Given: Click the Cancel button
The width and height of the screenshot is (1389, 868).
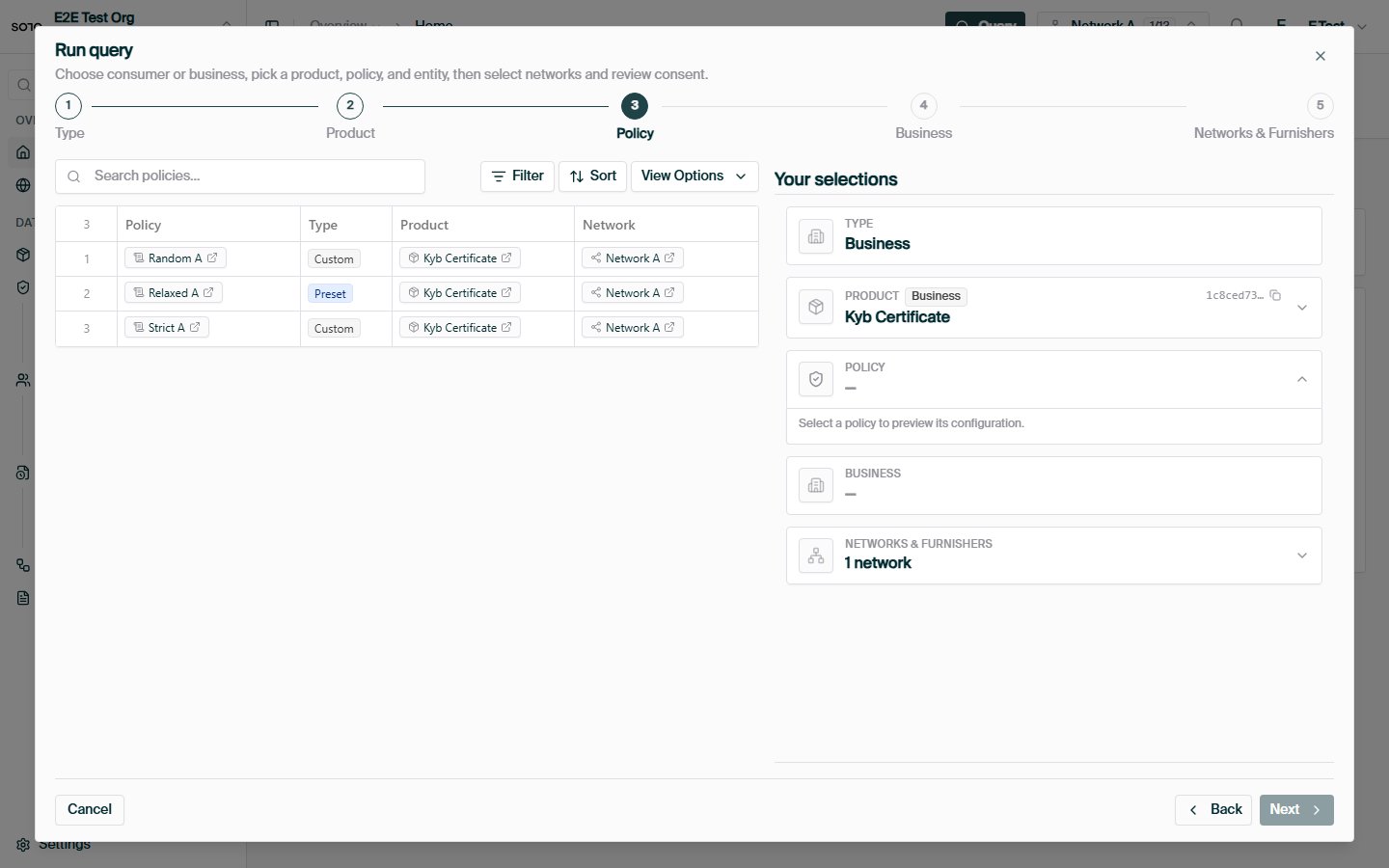Looking at the screenshot, I should point(90,810).
